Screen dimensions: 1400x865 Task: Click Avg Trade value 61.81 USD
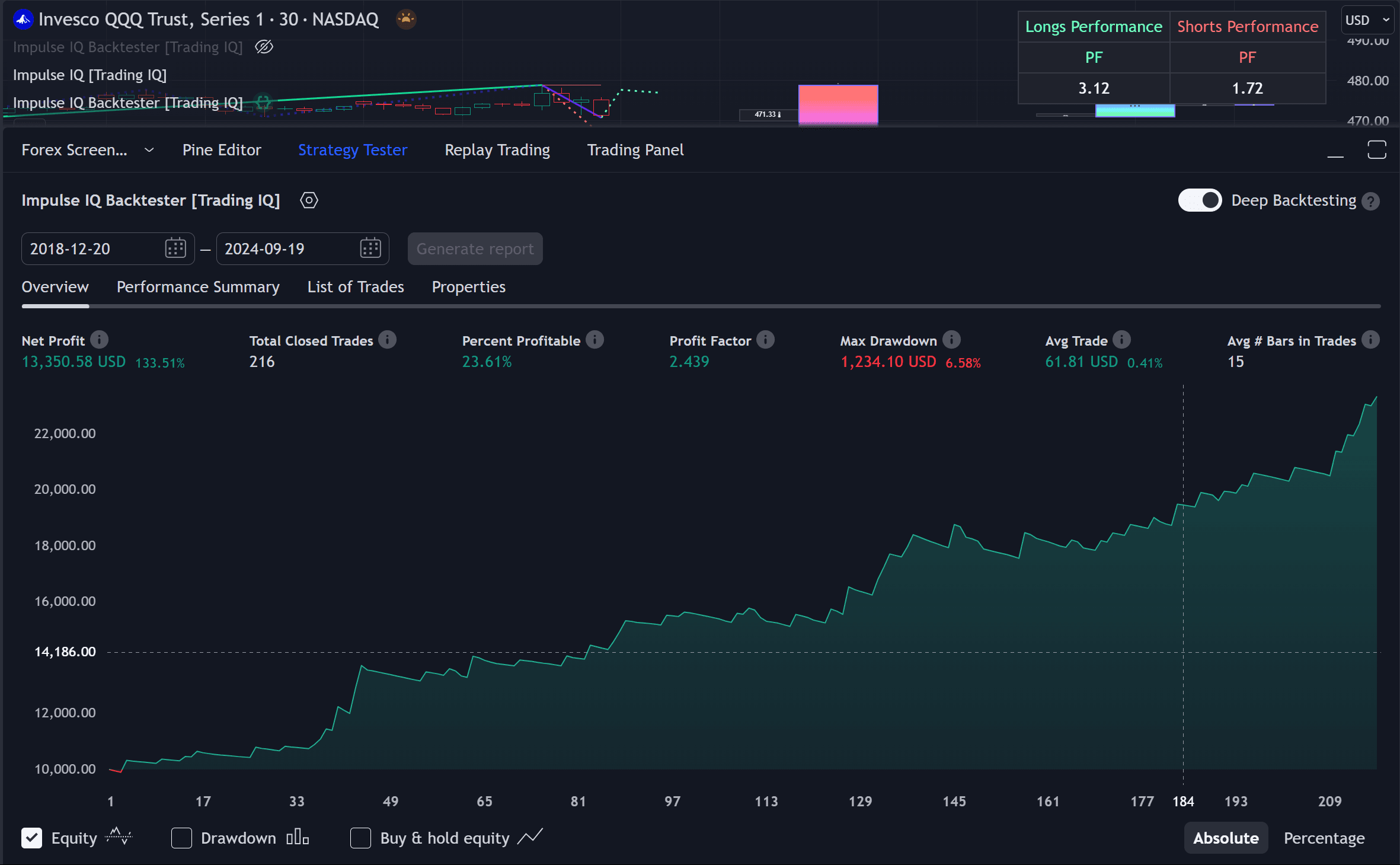pos(1081,362)
